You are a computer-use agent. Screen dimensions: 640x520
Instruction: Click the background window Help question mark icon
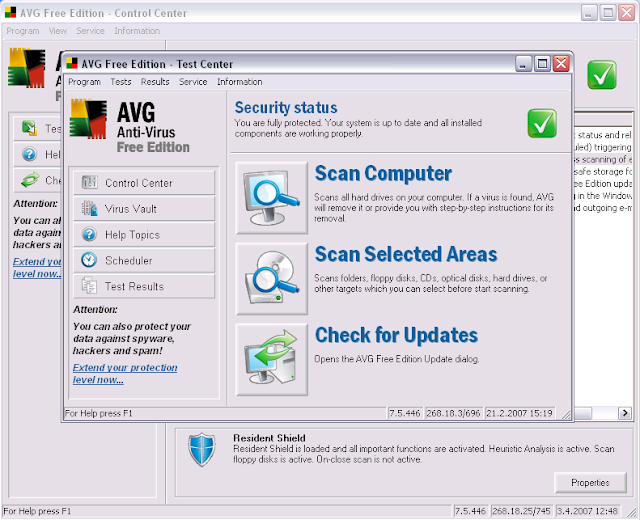point(29,154)
